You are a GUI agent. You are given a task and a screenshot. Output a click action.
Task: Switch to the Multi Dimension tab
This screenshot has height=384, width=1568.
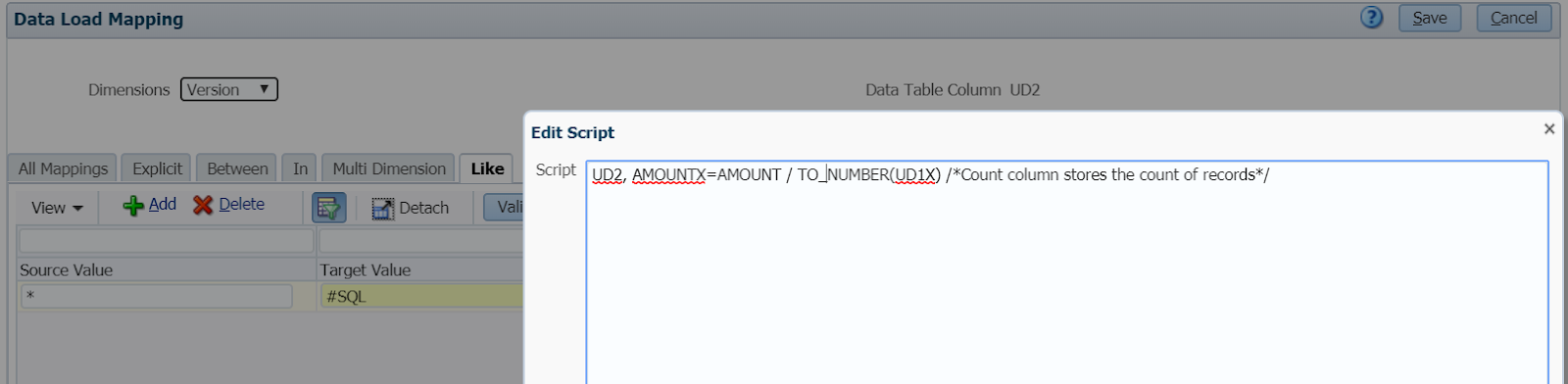[389, 168]
